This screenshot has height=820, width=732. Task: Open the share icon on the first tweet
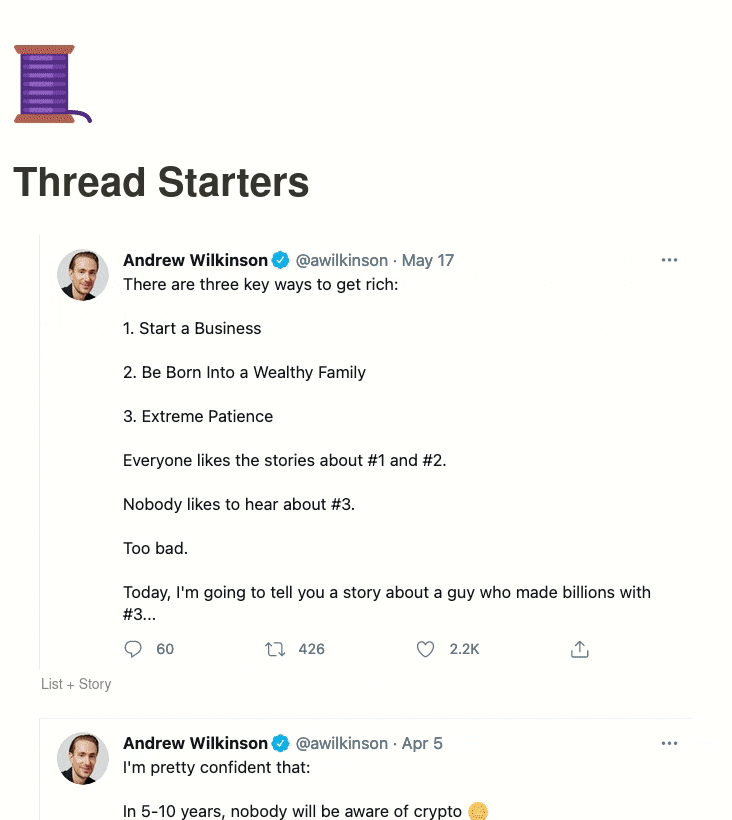579,648
